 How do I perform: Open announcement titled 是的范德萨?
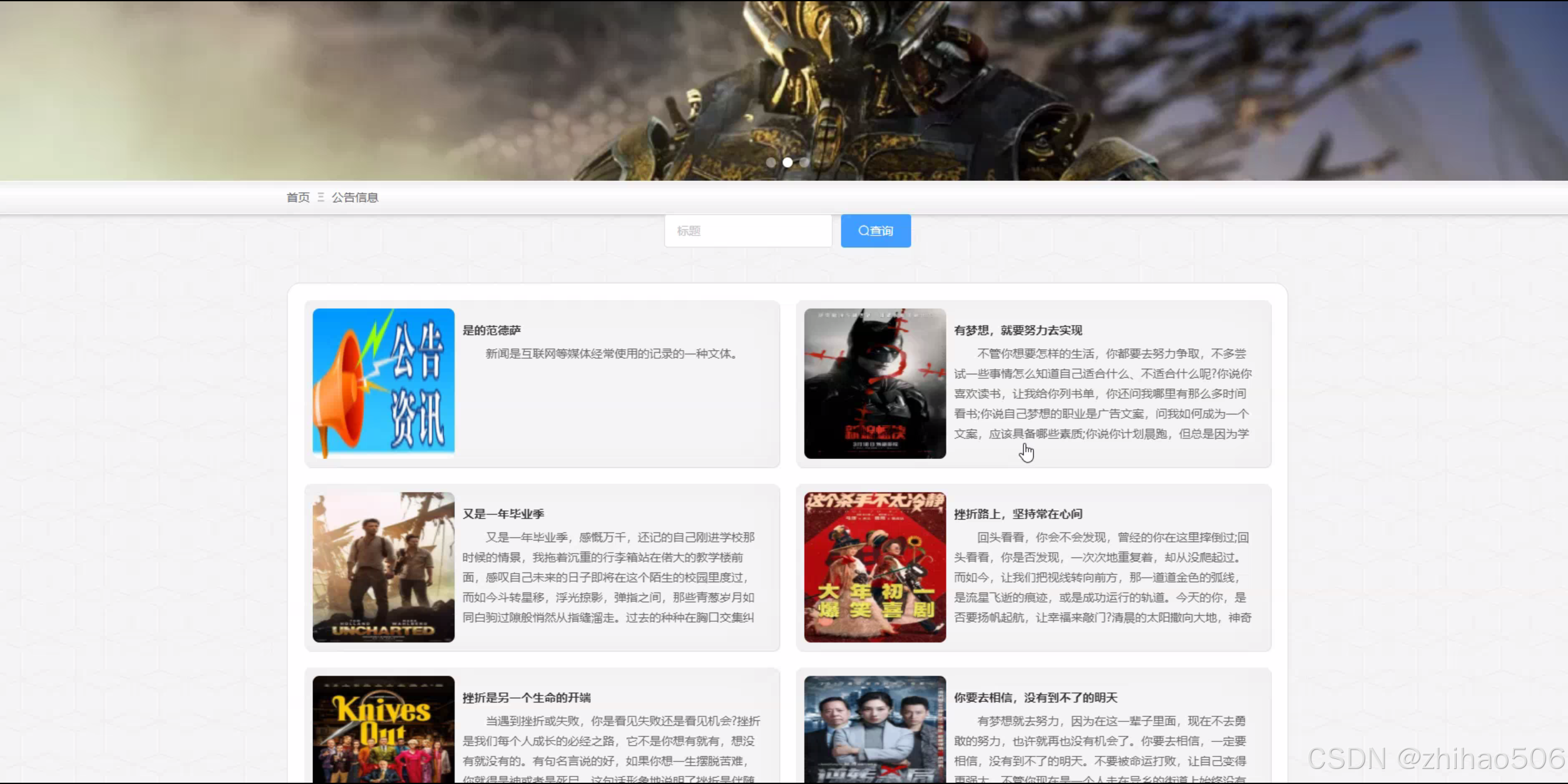tap(491, 331)
